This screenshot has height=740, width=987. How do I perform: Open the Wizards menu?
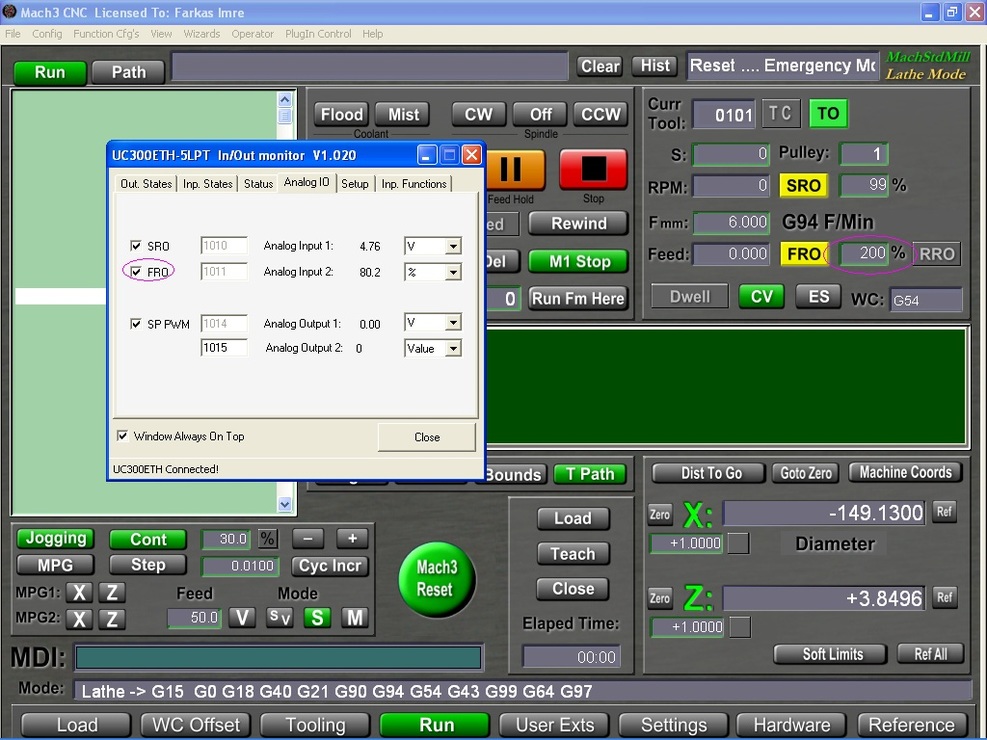pyautogui.click(x=201, y=34)
